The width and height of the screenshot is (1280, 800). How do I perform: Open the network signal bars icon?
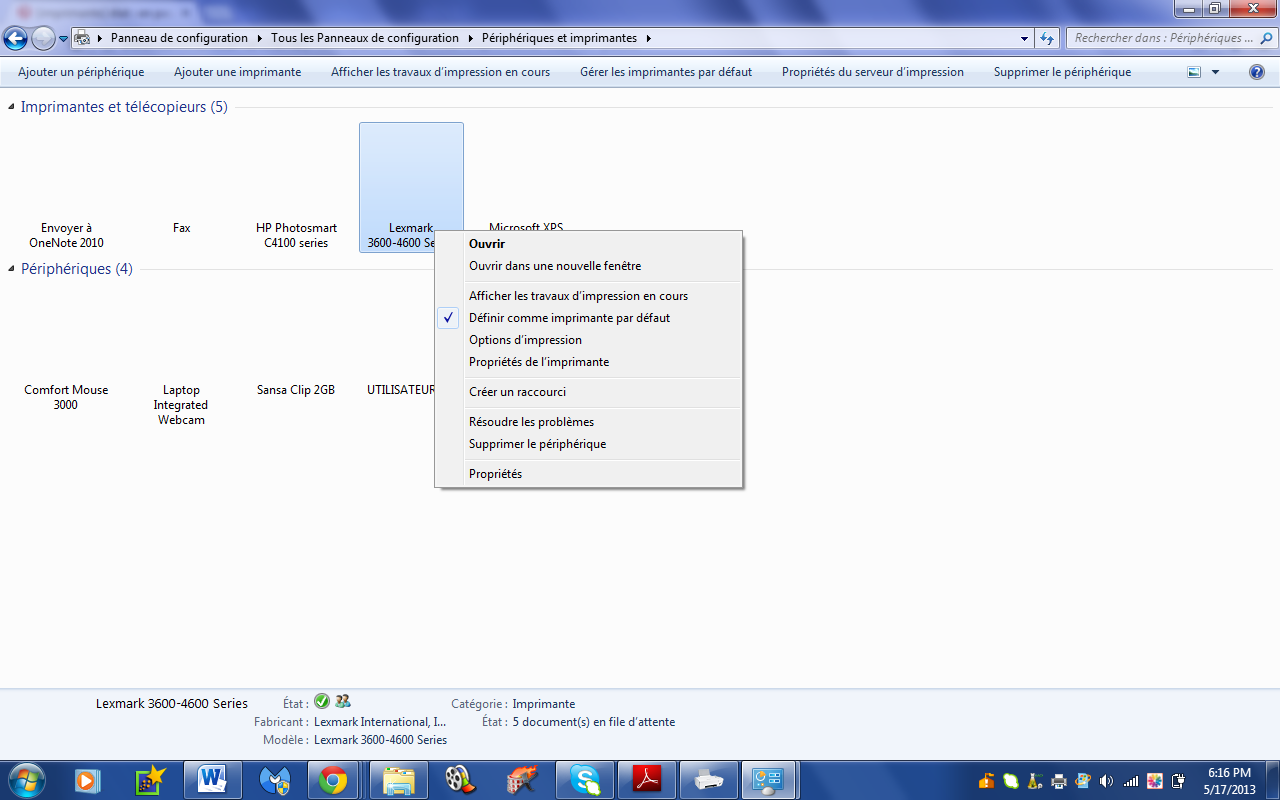point(1131,781)
